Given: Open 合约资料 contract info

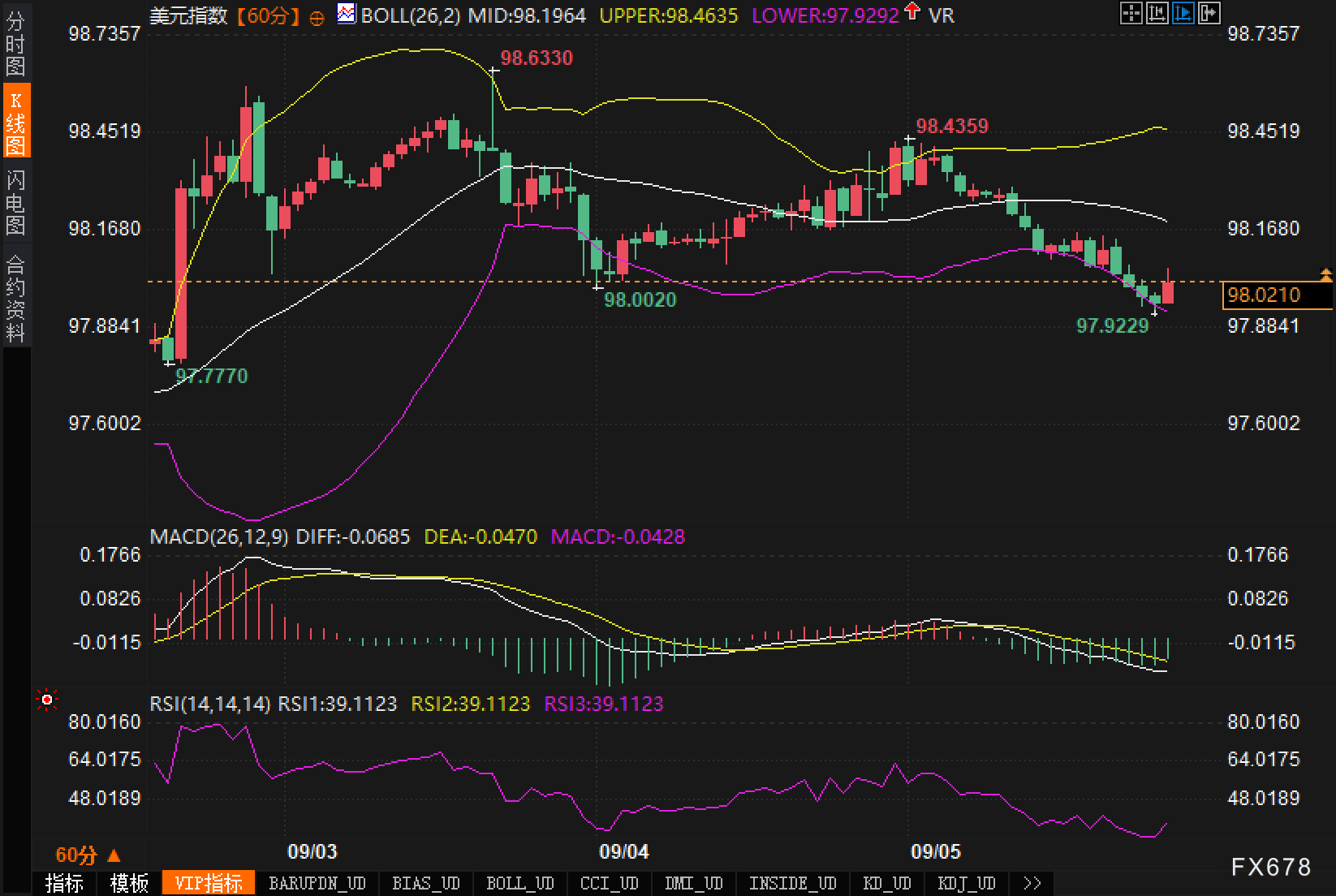Looking at the screenshot, I should 15,299.
